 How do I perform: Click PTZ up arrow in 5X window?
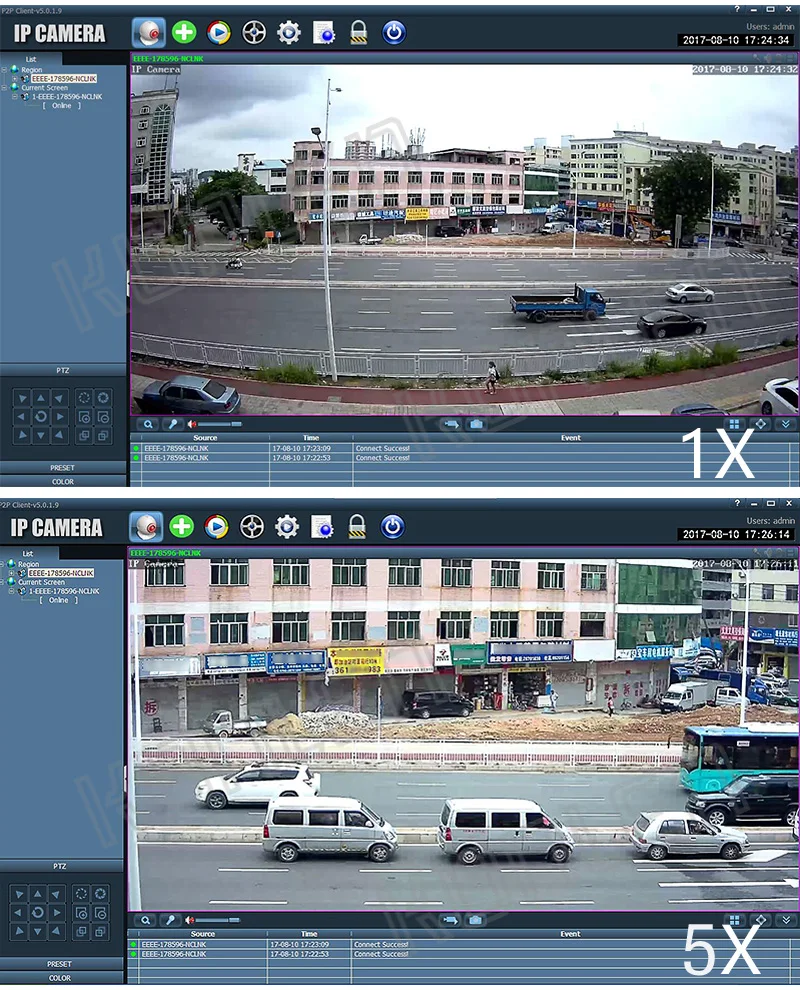37,894
